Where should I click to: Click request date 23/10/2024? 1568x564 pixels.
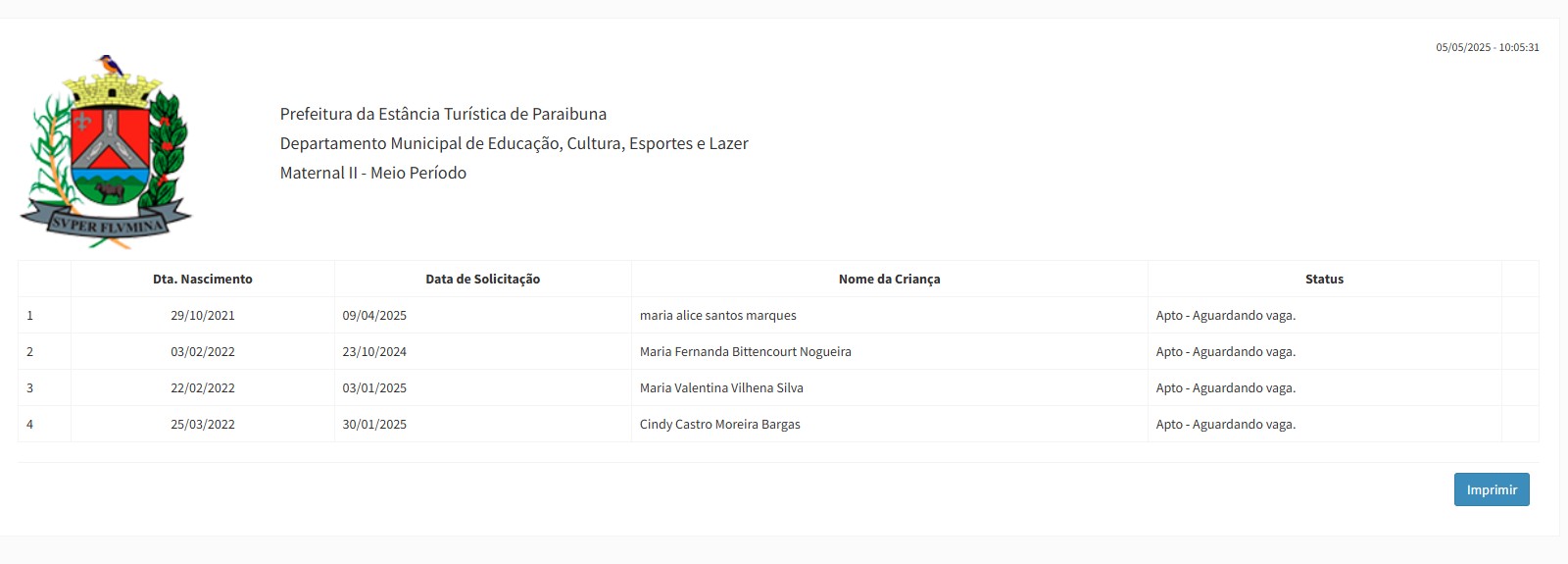(374, 351)
